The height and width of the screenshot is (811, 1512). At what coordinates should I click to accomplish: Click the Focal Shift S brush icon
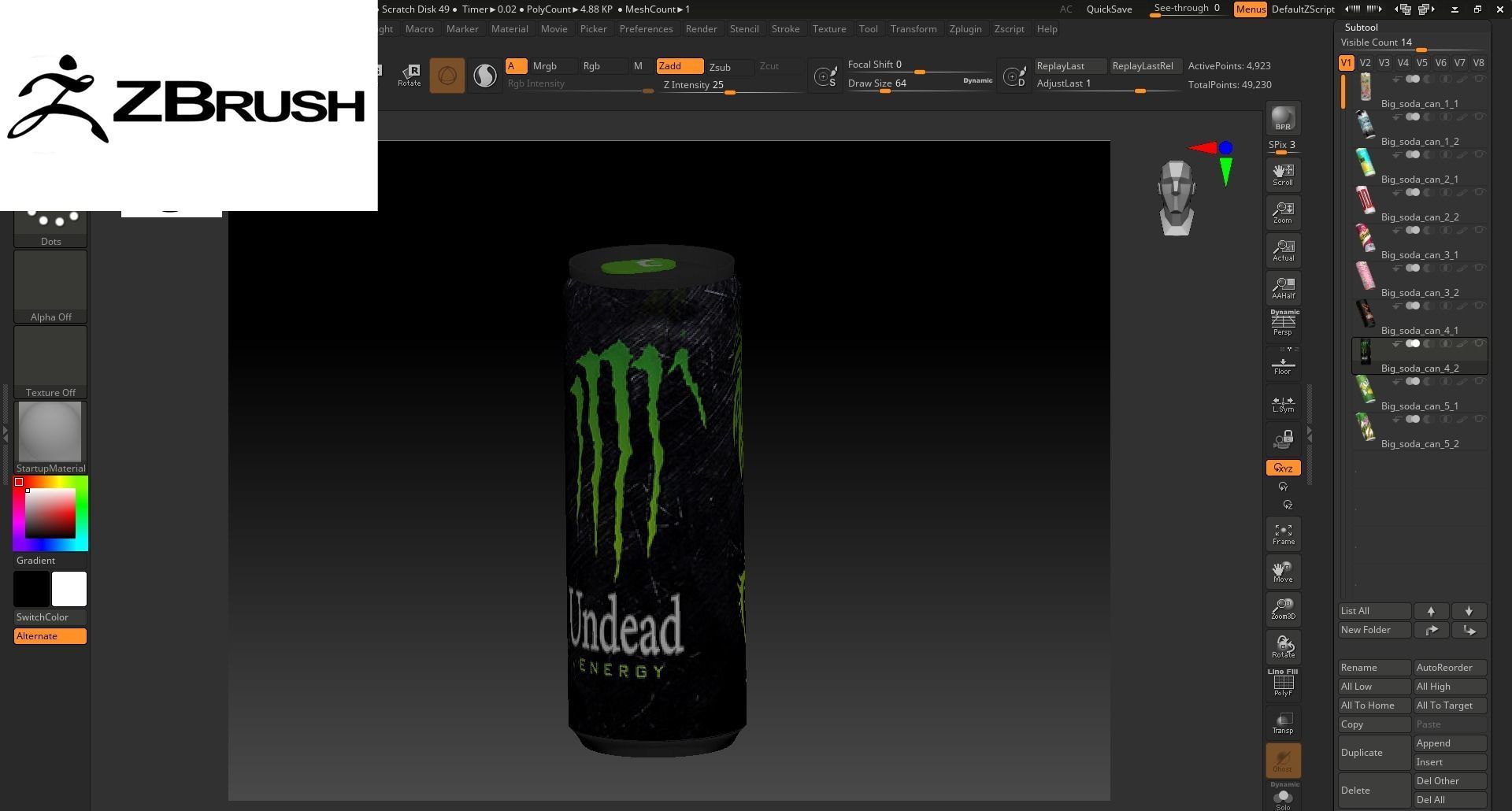tap(825, 76)
